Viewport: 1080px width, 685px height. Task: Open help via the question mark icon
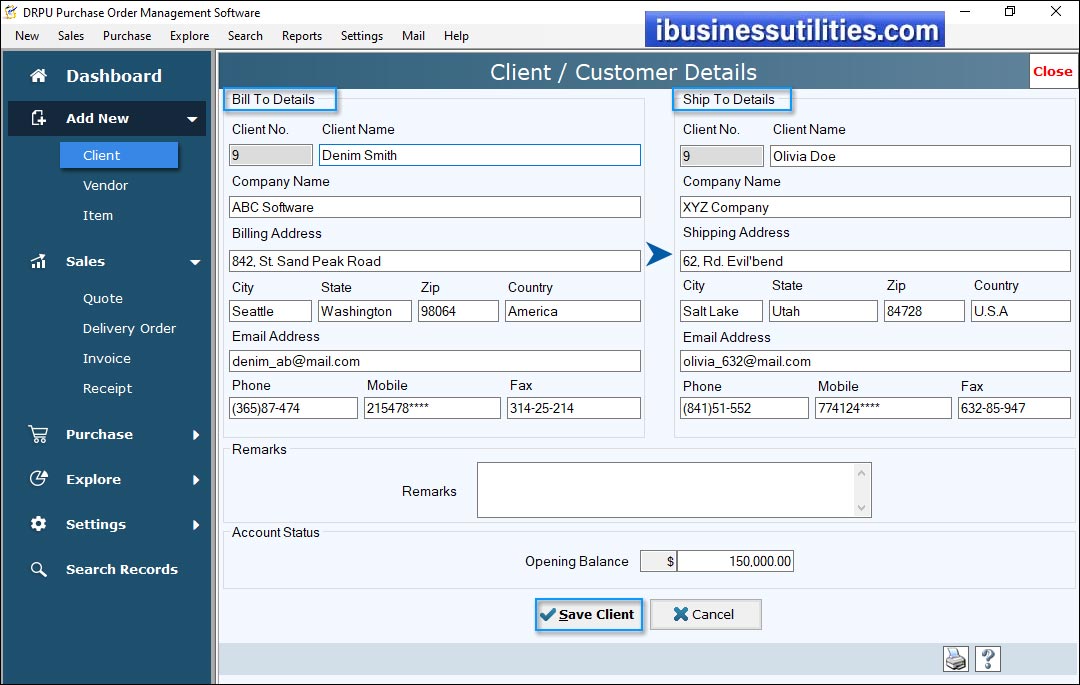point(987,659)
